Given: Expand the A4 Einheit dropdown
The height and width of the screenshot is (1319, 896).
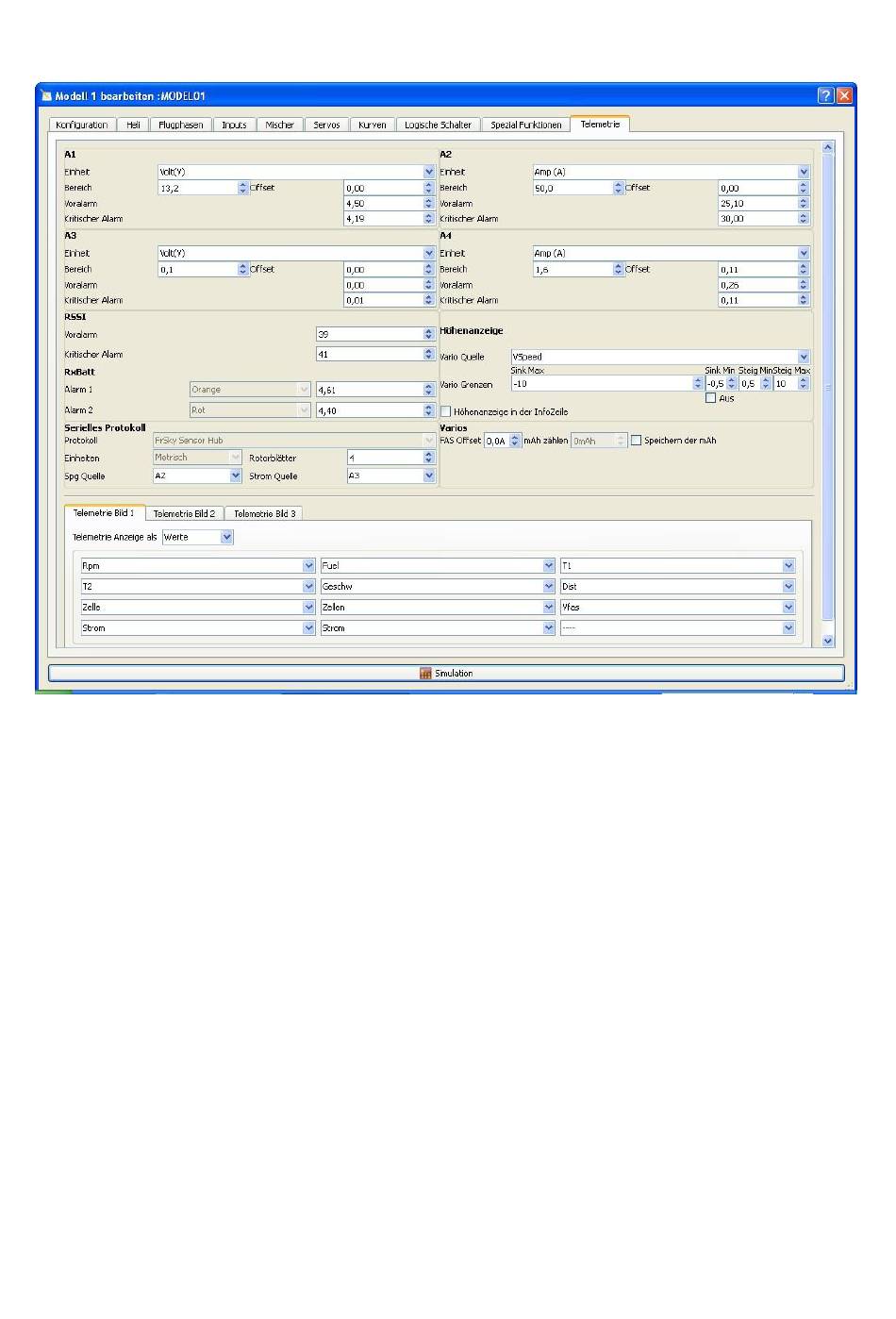Looking at the screenshot, I should click(x=671, y=253).
